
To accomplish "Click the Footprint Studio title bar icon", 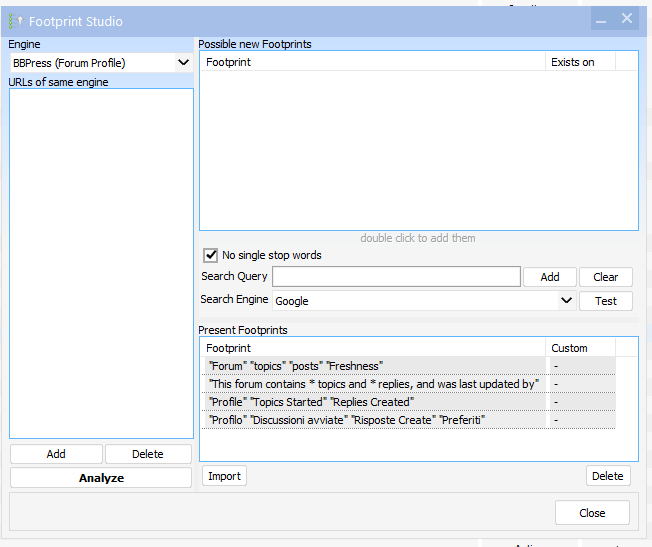I will pyautogui.click(x=16, y=21).
